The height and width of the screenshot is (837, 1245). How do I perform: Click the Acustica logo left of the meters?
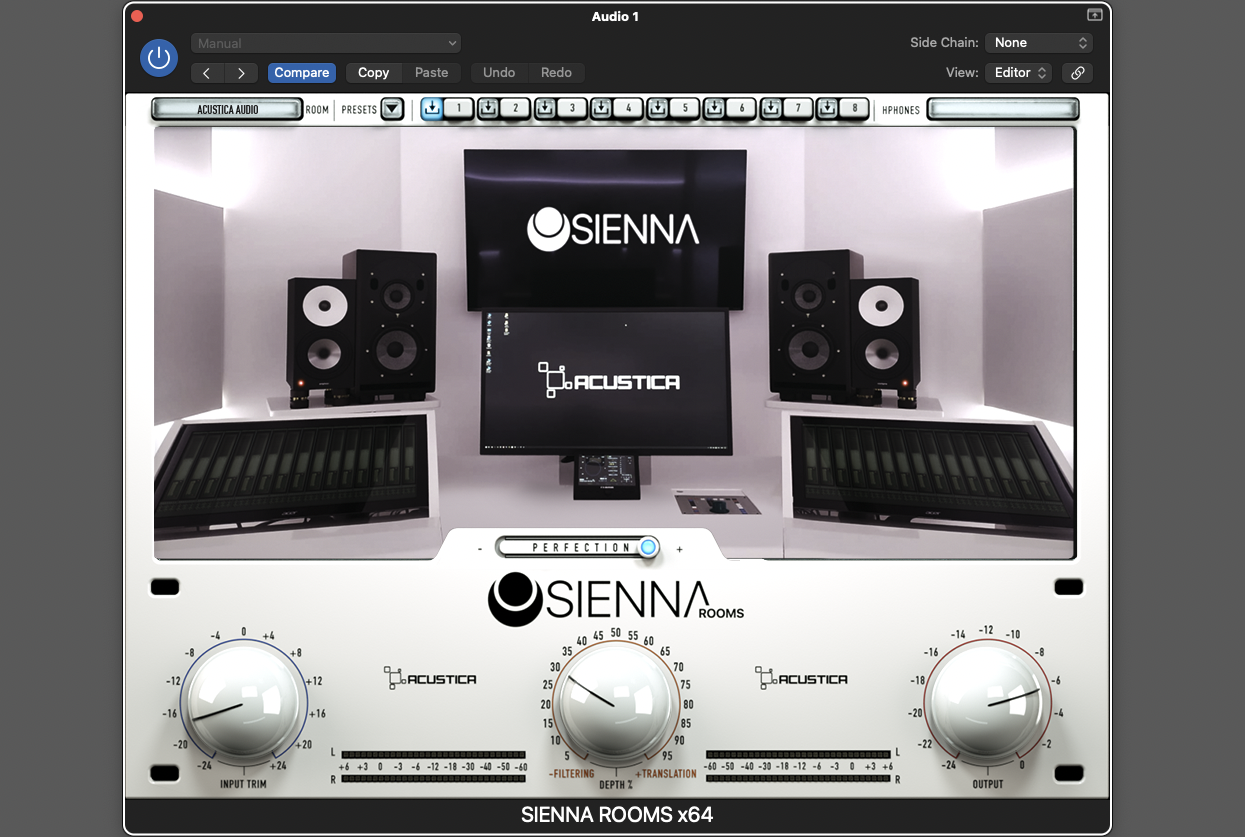[429, 678]
